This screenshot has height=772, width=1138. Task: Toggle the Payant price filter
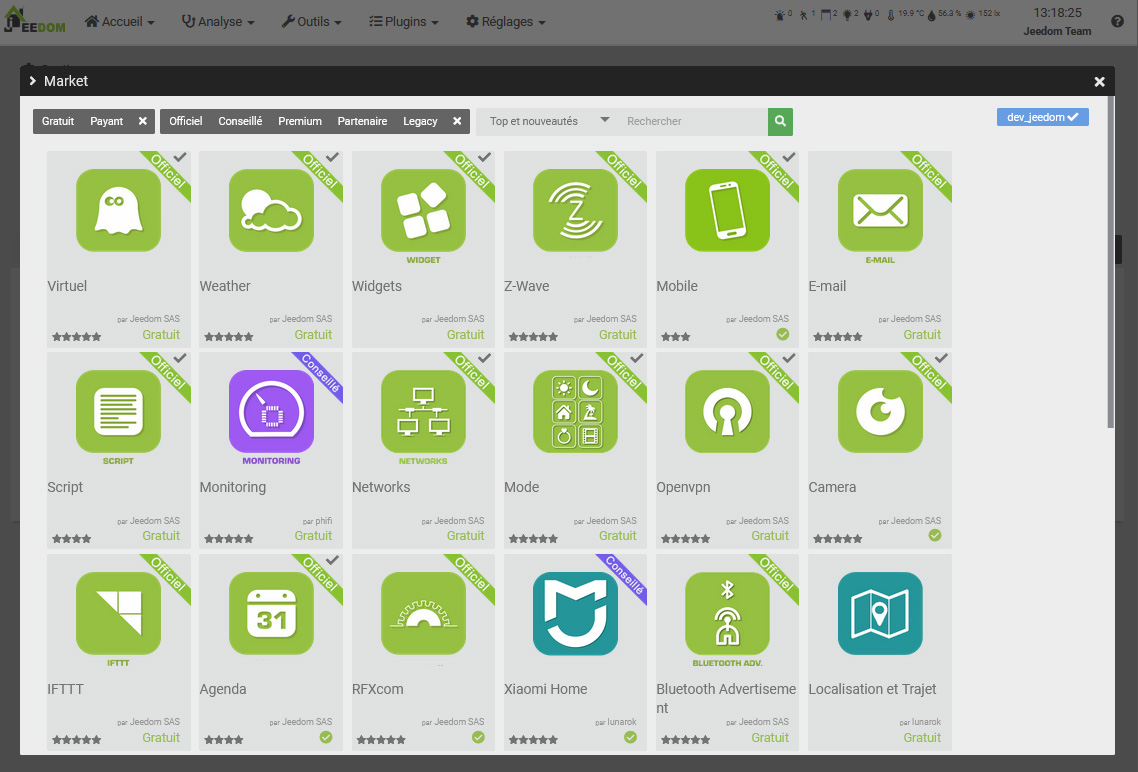(107, 121)
